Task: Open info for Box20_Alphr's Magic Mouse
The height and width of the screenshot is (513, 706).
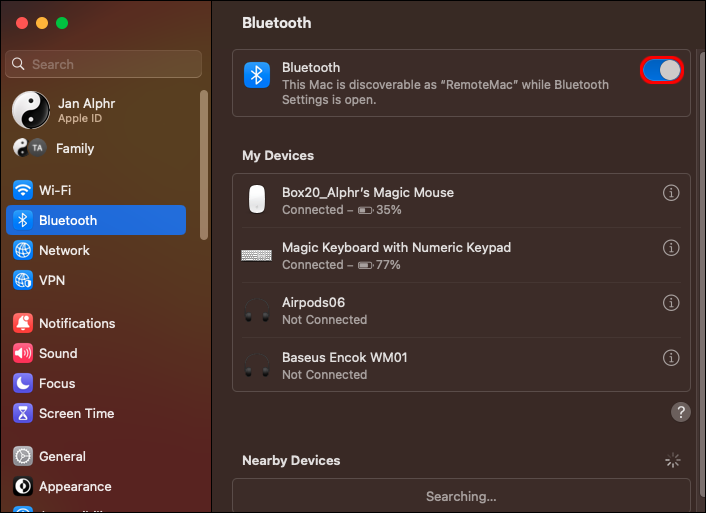Action: [x=671, y=193]
